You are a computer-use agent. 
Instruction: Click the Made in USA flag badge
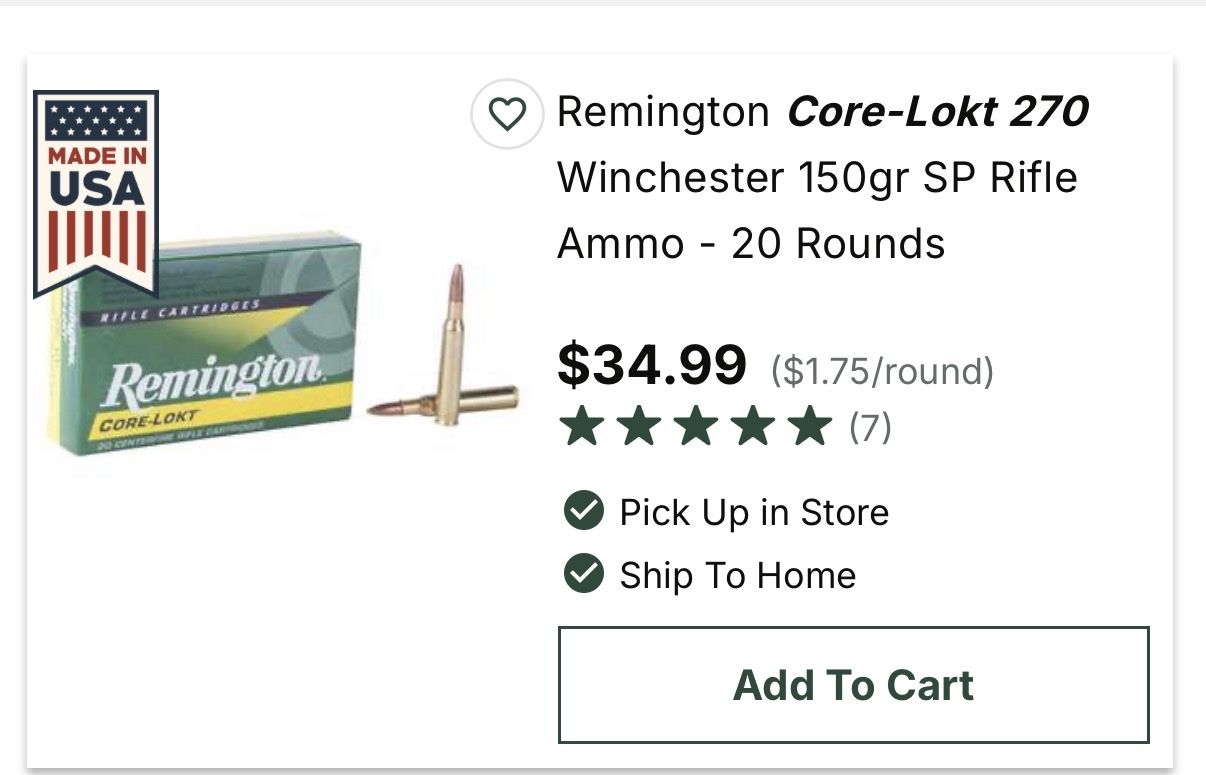point(96,194)
